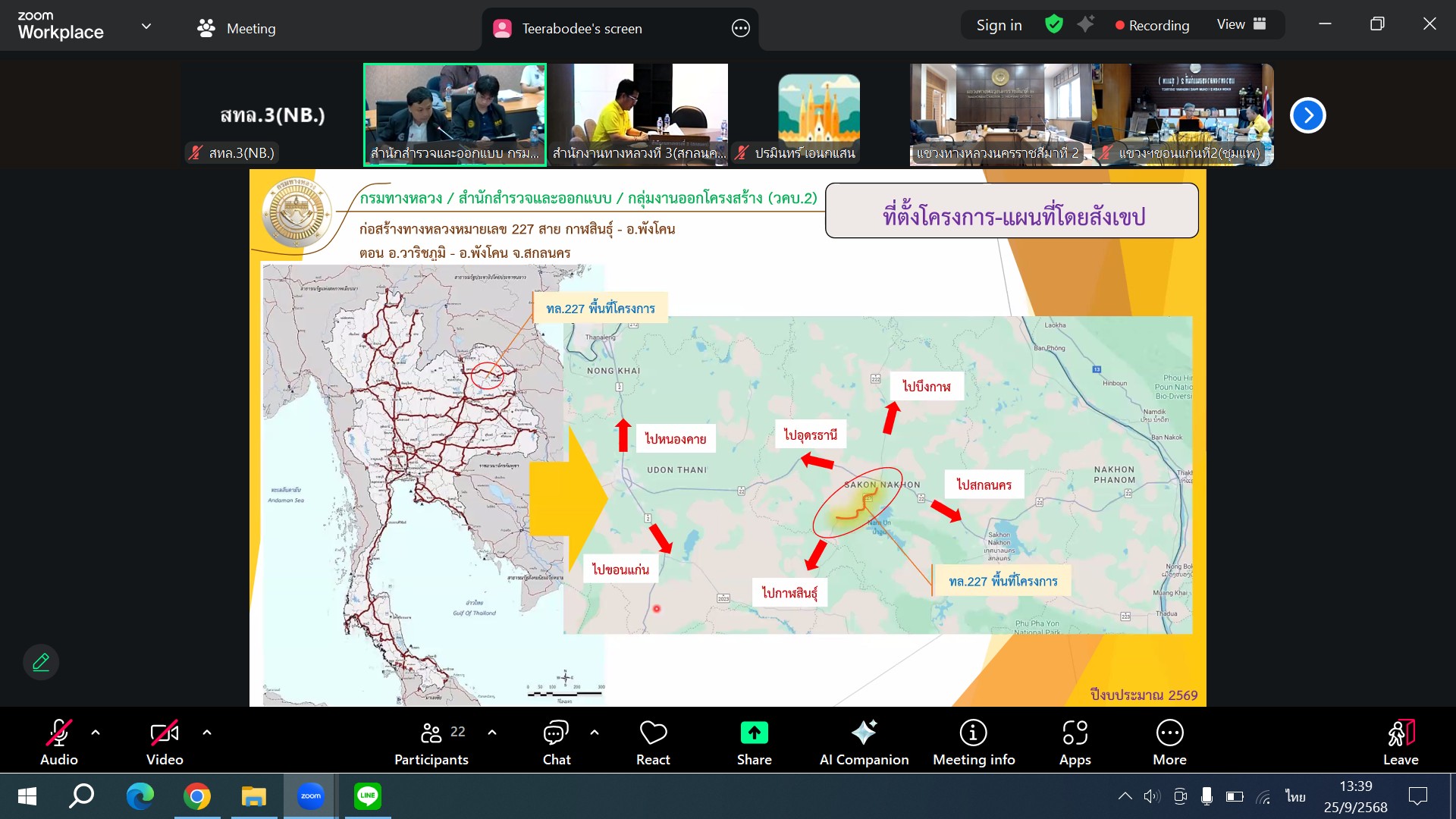Screen dimensions: 1456x819
Task: Open the Participants list panel
Action: [x=431, y=742]
